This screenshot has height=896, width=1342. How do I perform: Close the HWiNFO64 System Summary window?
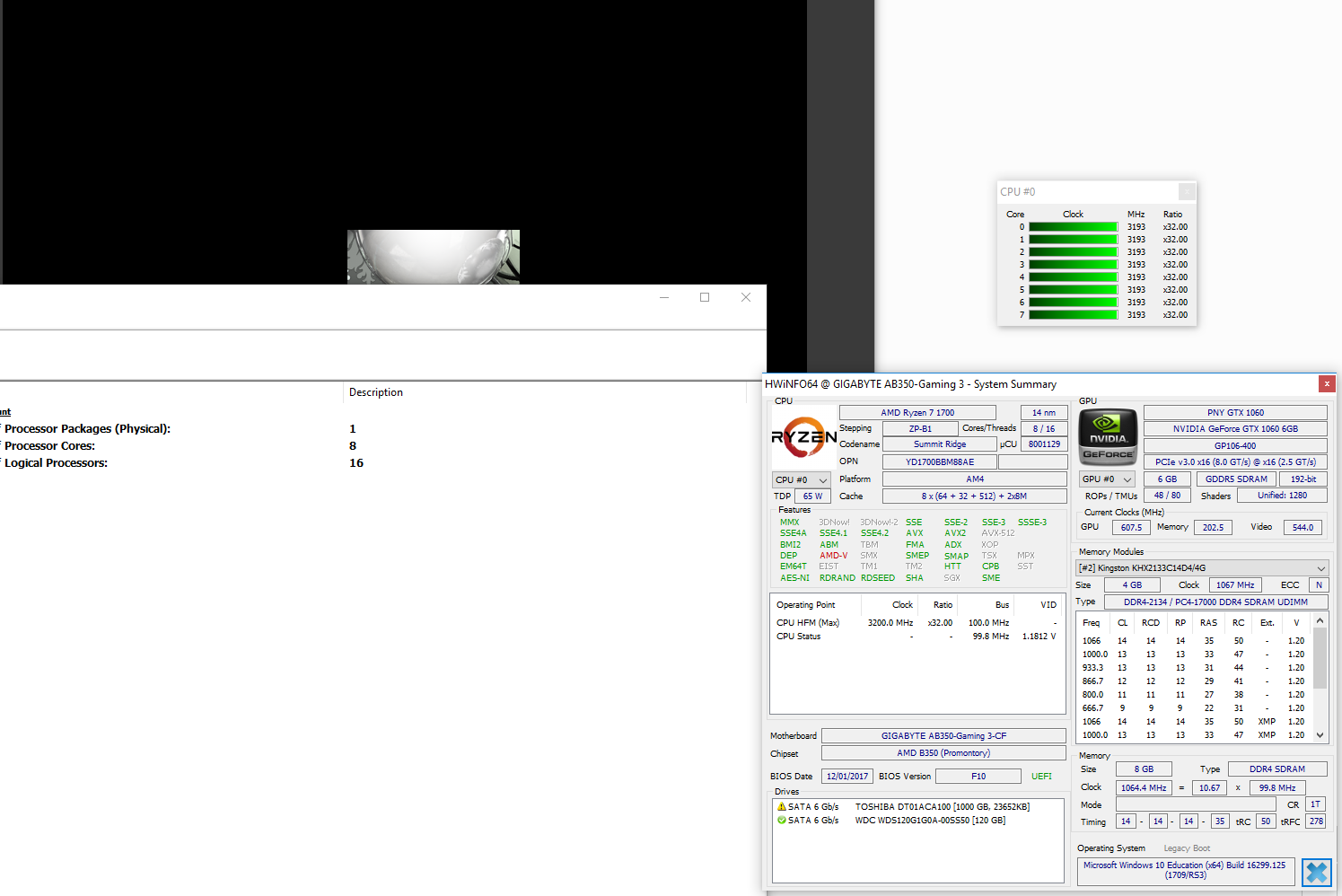1326,384
